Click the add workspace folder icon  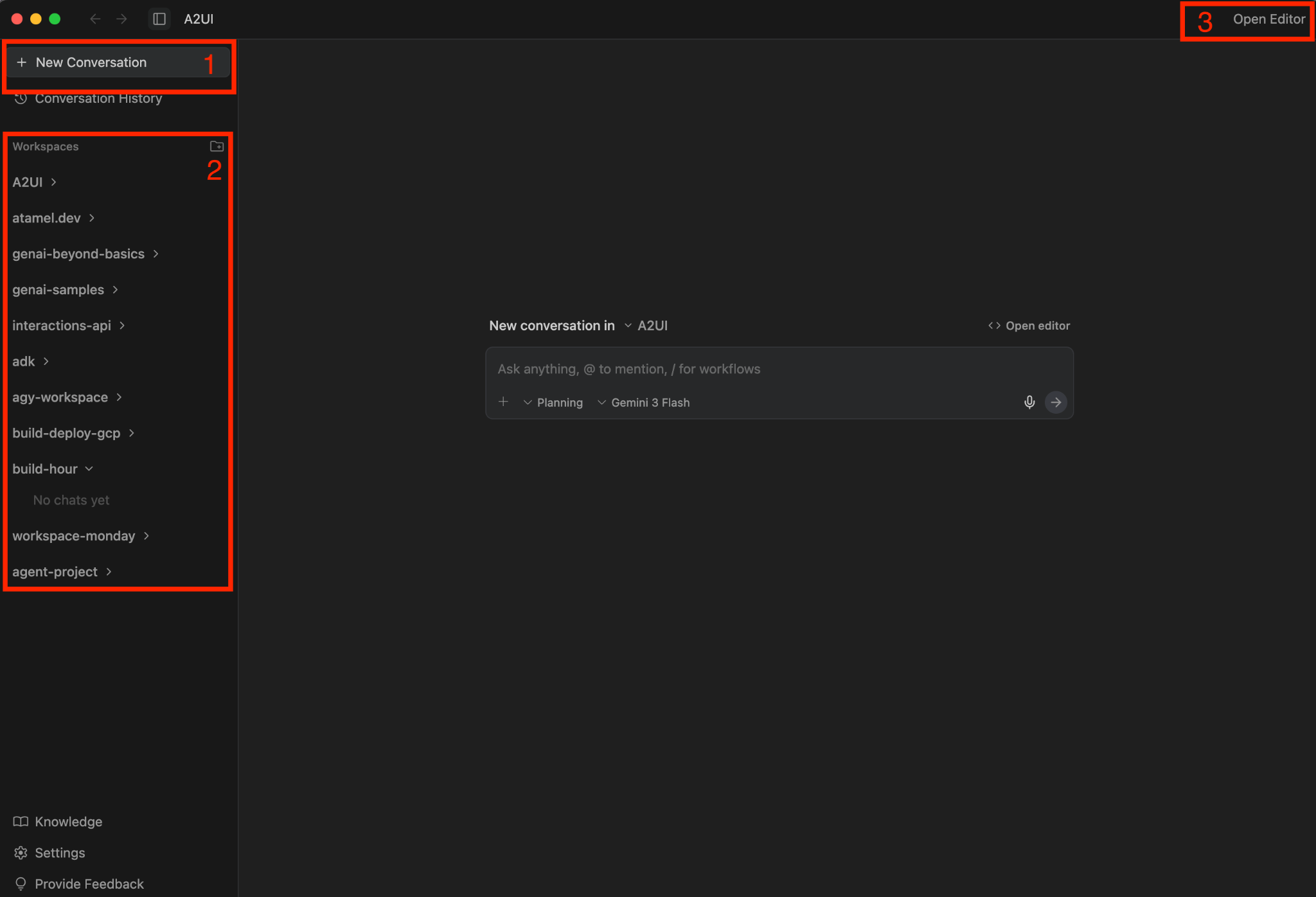click(217, 147)
